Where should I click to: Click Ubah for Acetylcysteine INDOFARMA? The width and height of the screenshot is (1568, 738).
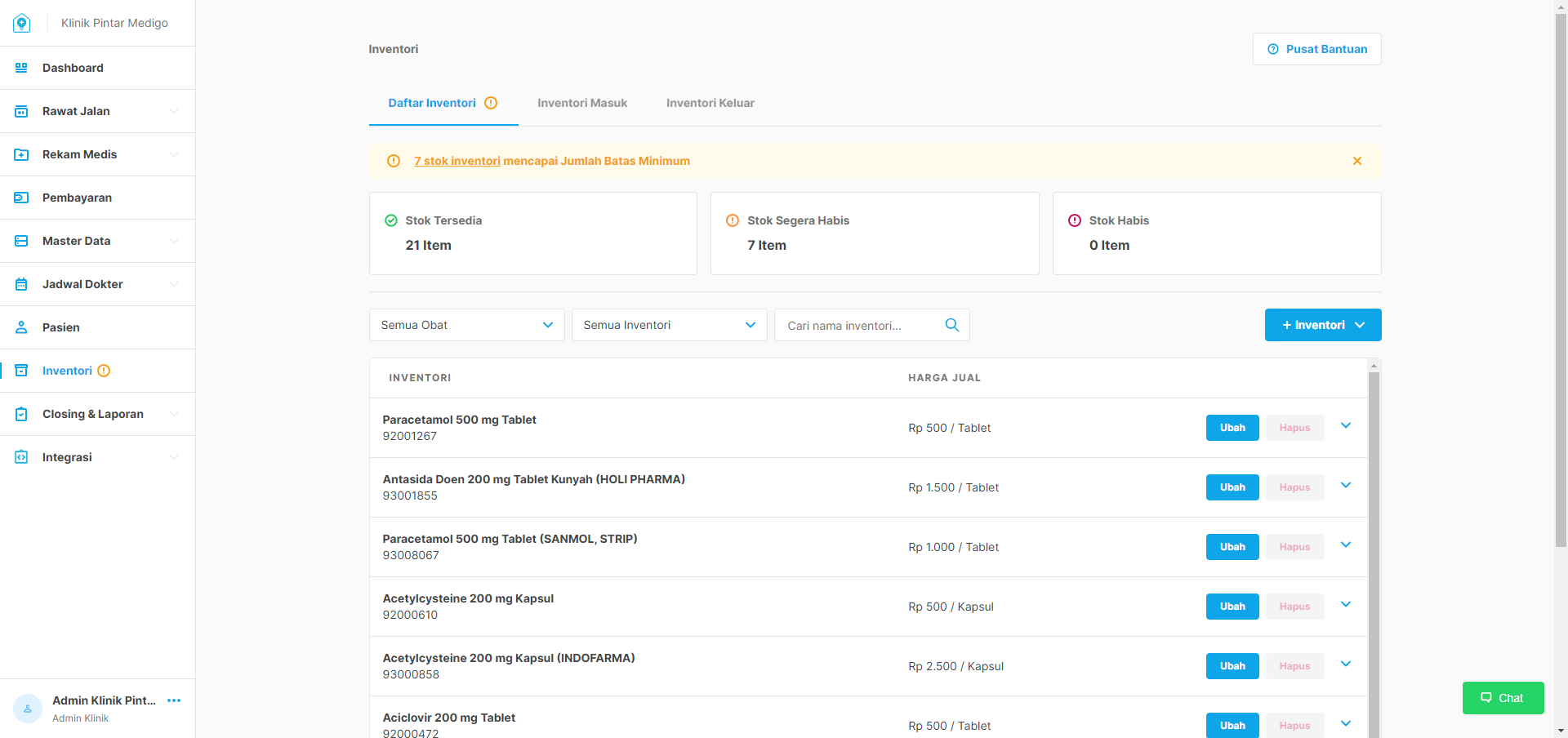1232,666
